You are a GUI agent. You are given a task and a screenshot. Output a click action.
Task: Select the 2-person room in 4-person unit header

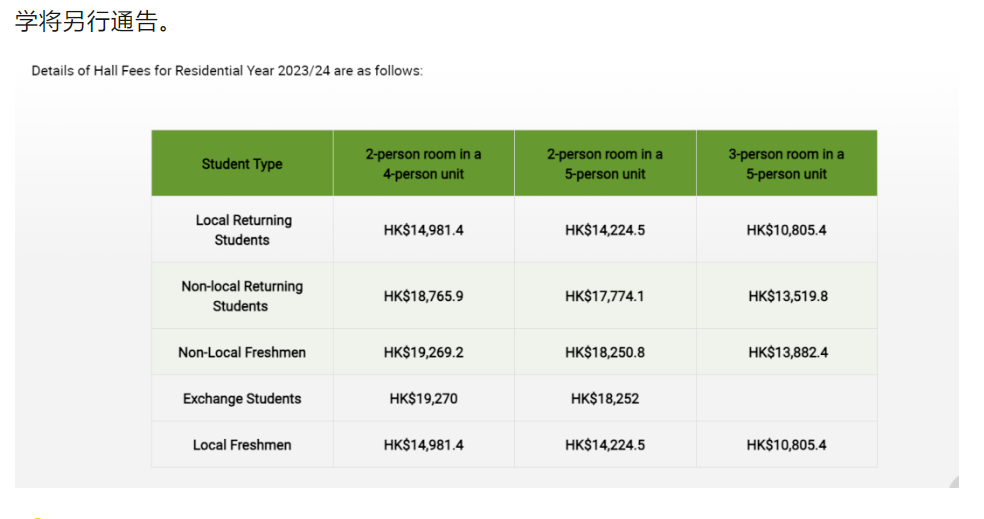pyautogui.click(x=423, y=164)
